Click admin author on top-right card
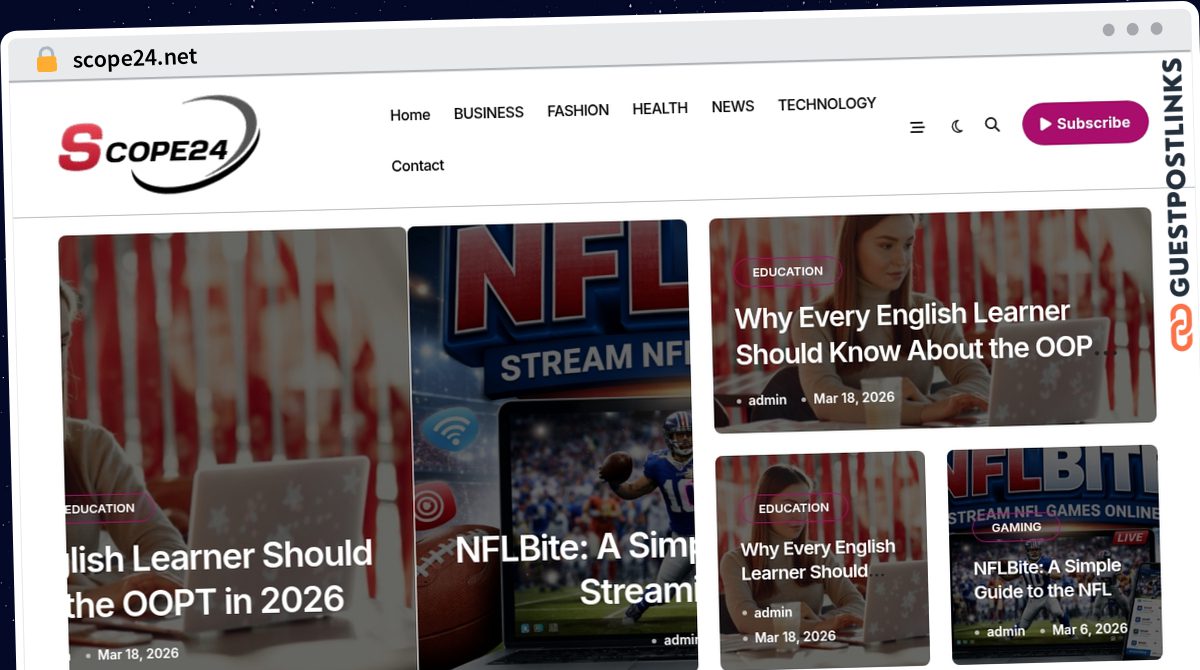This screenshot has width=1200, height=670. (x=767, y=400)
